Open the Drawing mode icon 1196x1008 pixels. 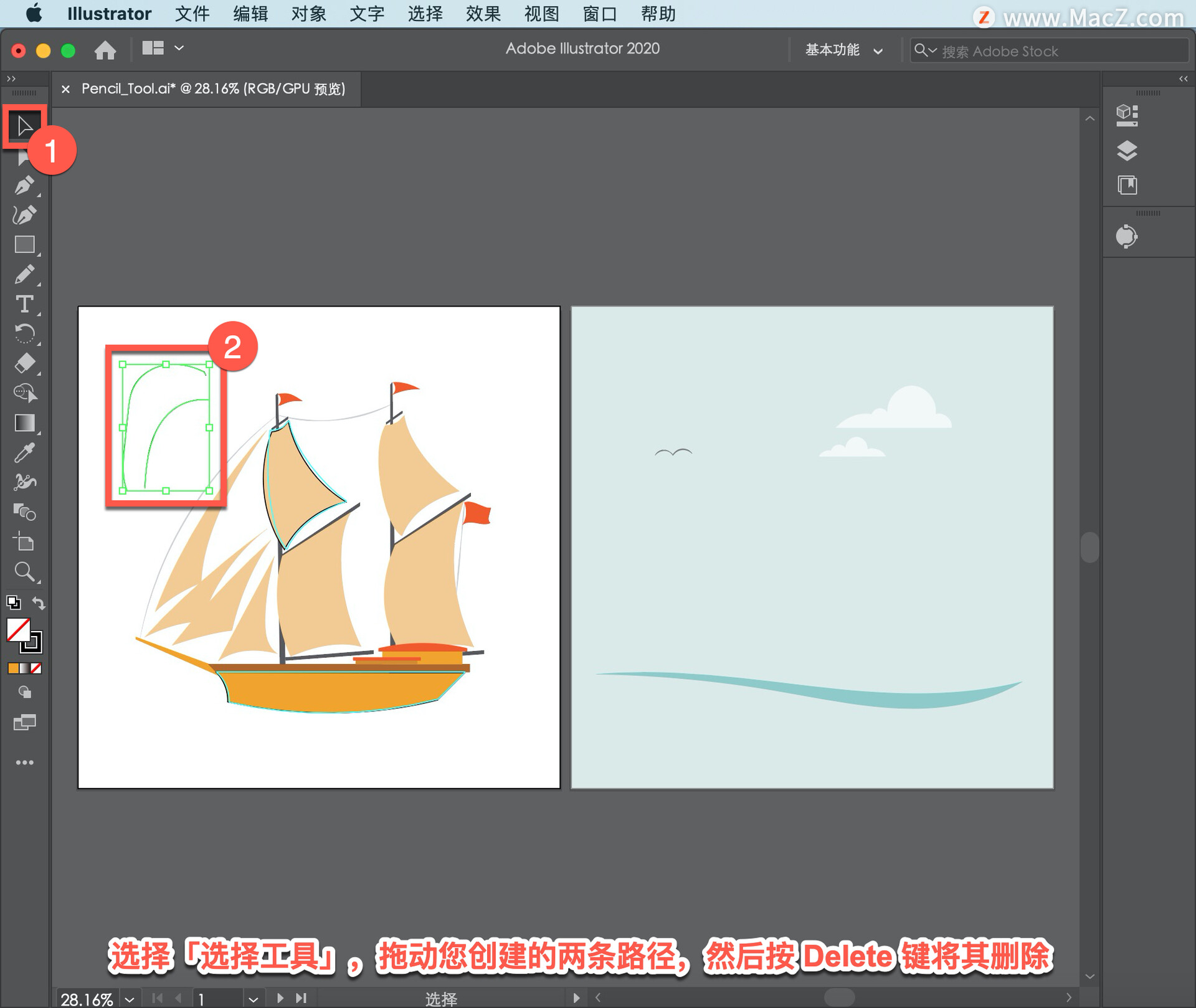click(25, 692)
